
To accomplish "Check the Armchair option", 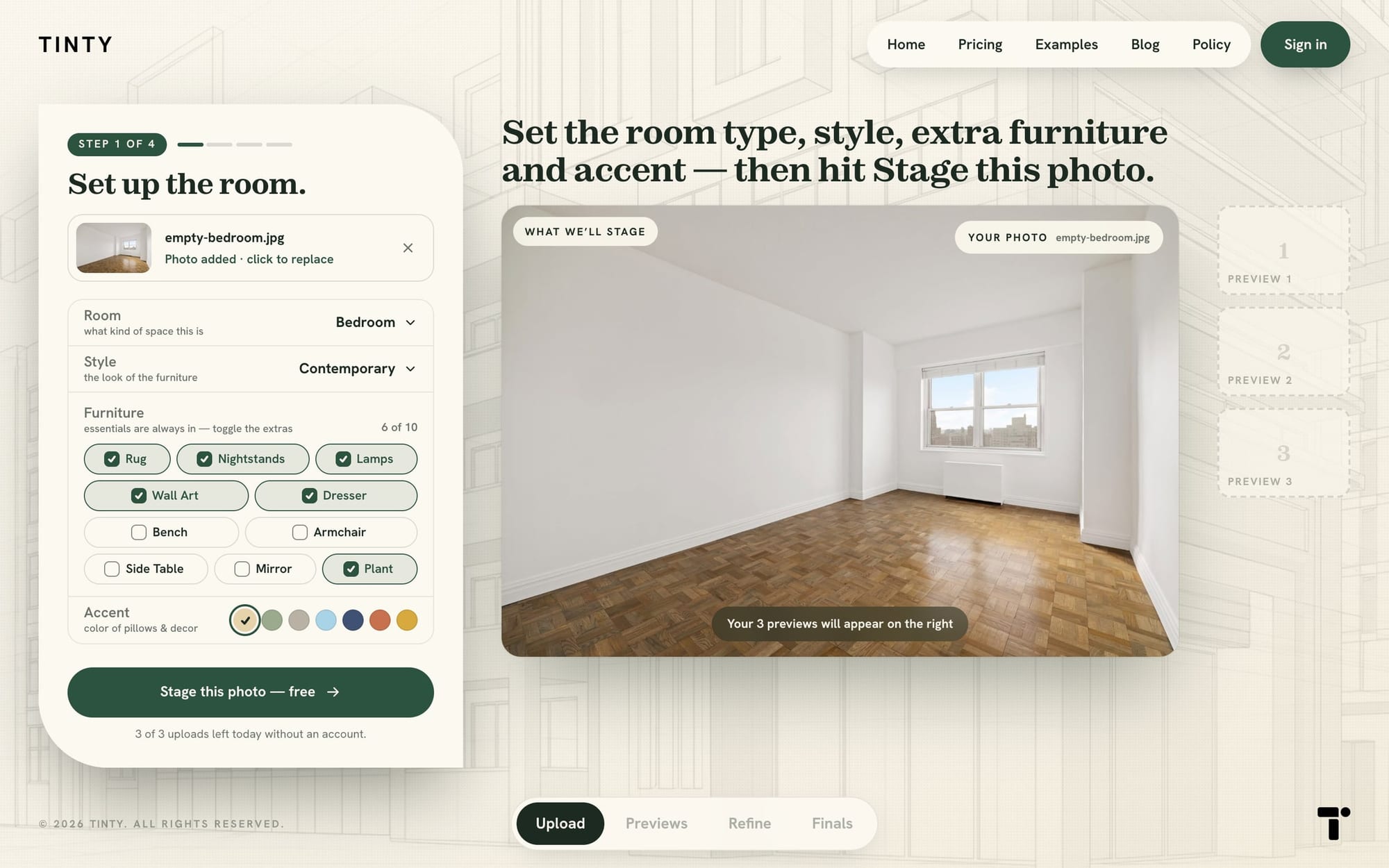I will [x=331, y=533].
